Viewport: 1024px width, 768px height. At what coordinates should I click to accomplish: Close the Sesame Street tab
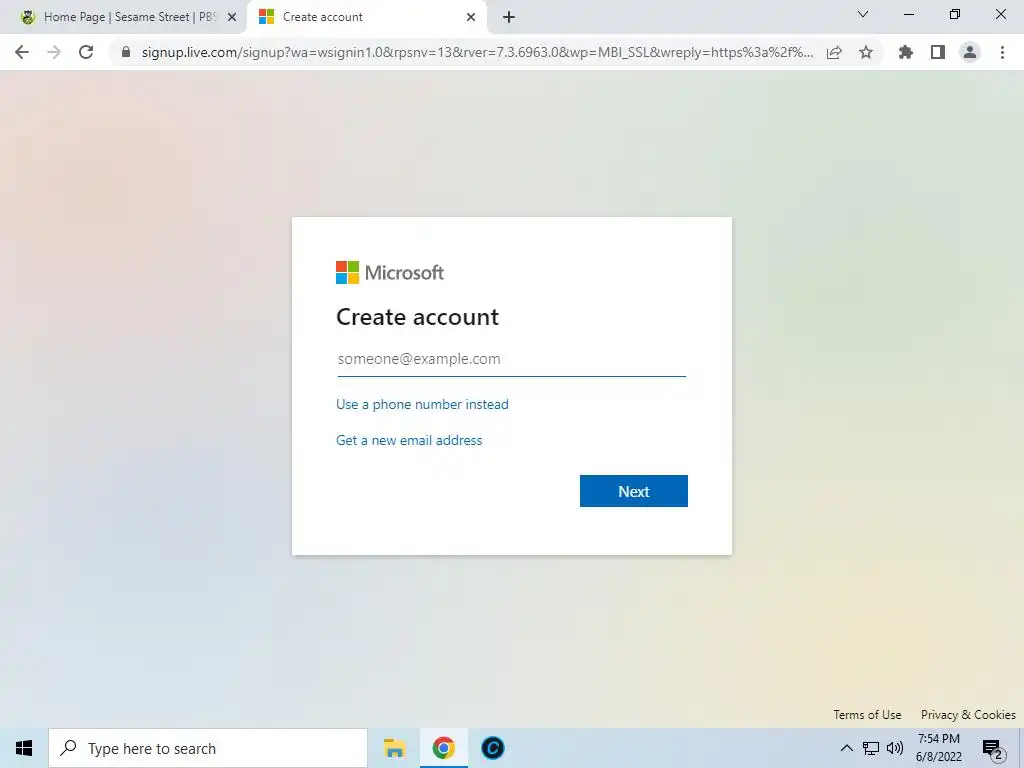coord(232,17)
